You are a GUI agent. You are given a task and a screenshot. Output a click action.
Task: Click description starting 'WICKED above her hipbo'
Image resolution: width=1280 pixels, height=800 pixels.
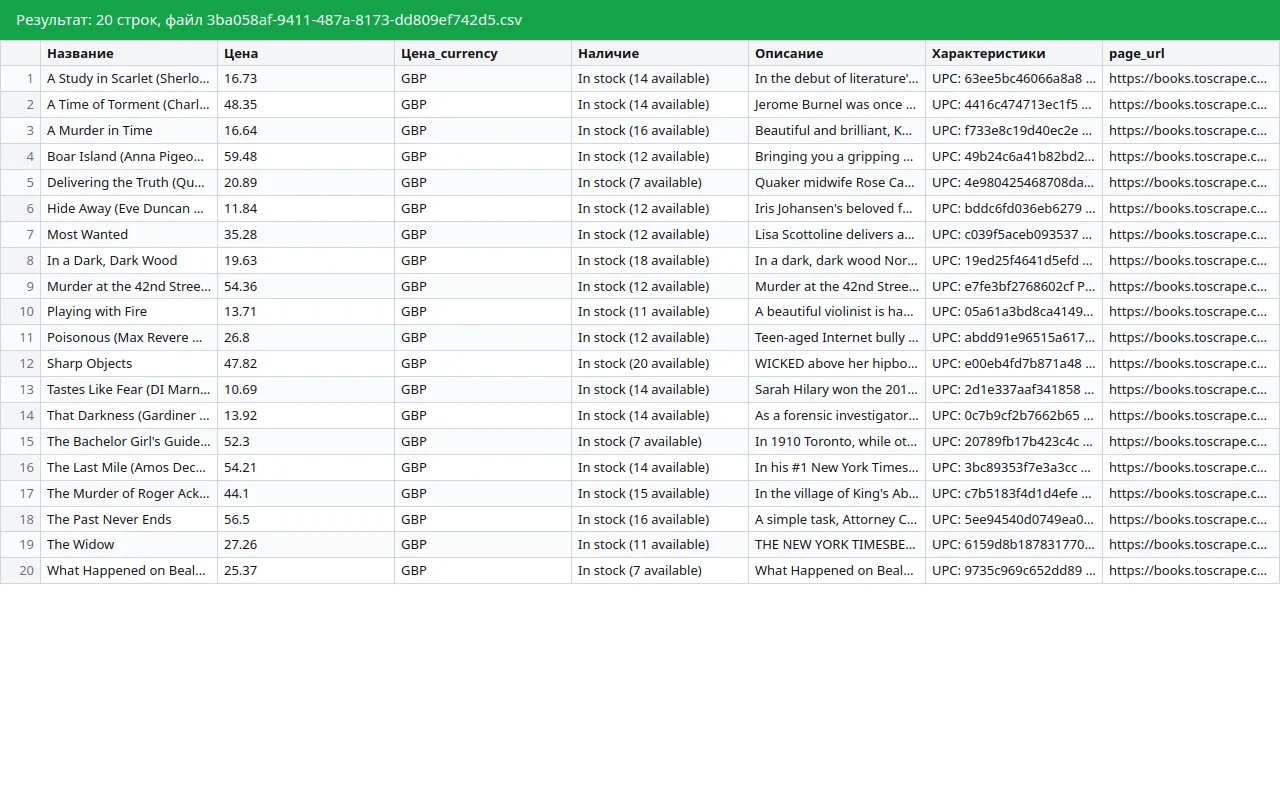[x=837, y=363]
